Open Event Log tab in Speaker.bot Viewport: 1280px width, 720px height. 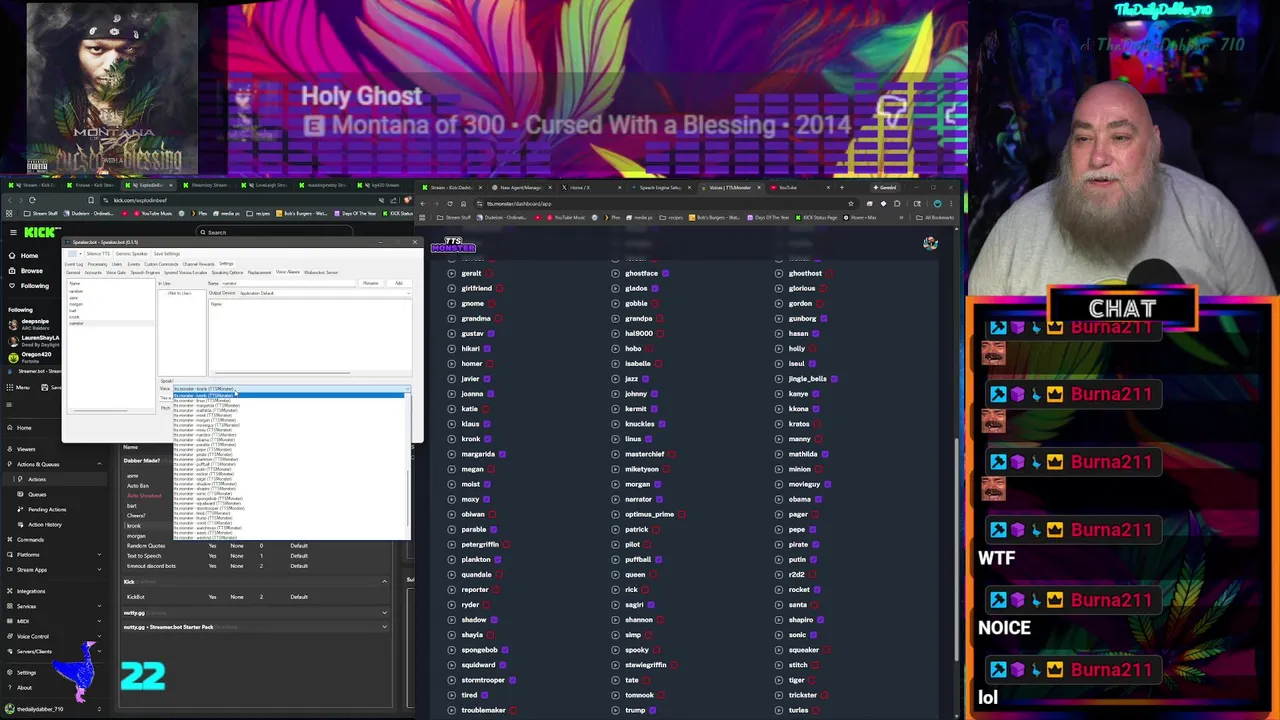[74, 263]
